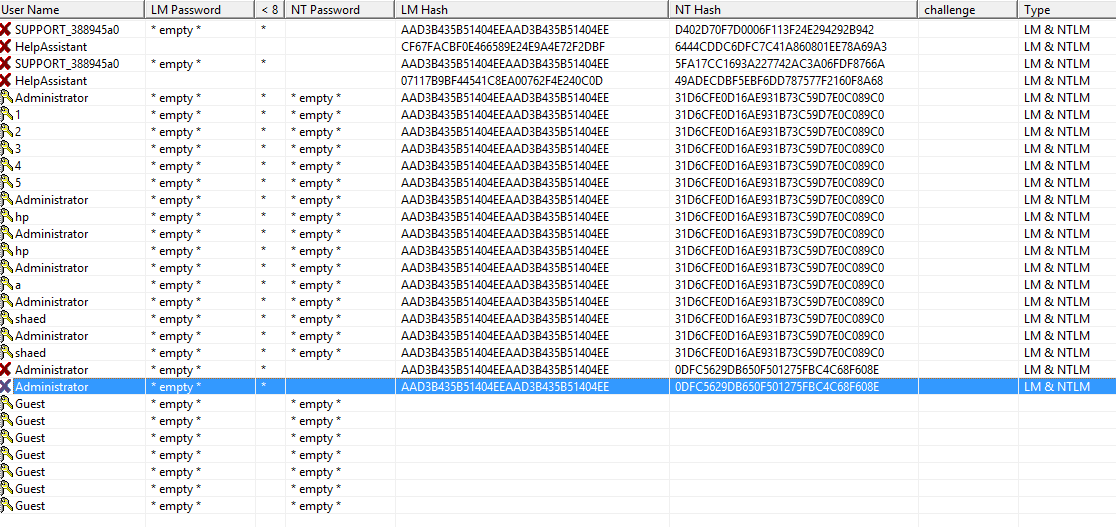This screenshot has width=1116, height=527.
Task: Click the key icon beside user a
Action: 7,285
